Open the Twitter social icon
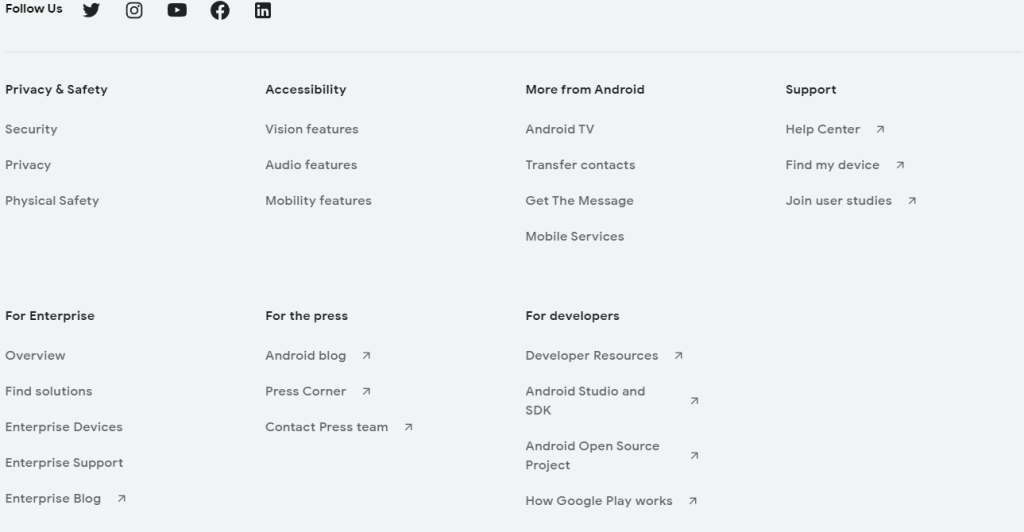The image size is (1024, 532). pyautogui.click(x=91, y=10)
